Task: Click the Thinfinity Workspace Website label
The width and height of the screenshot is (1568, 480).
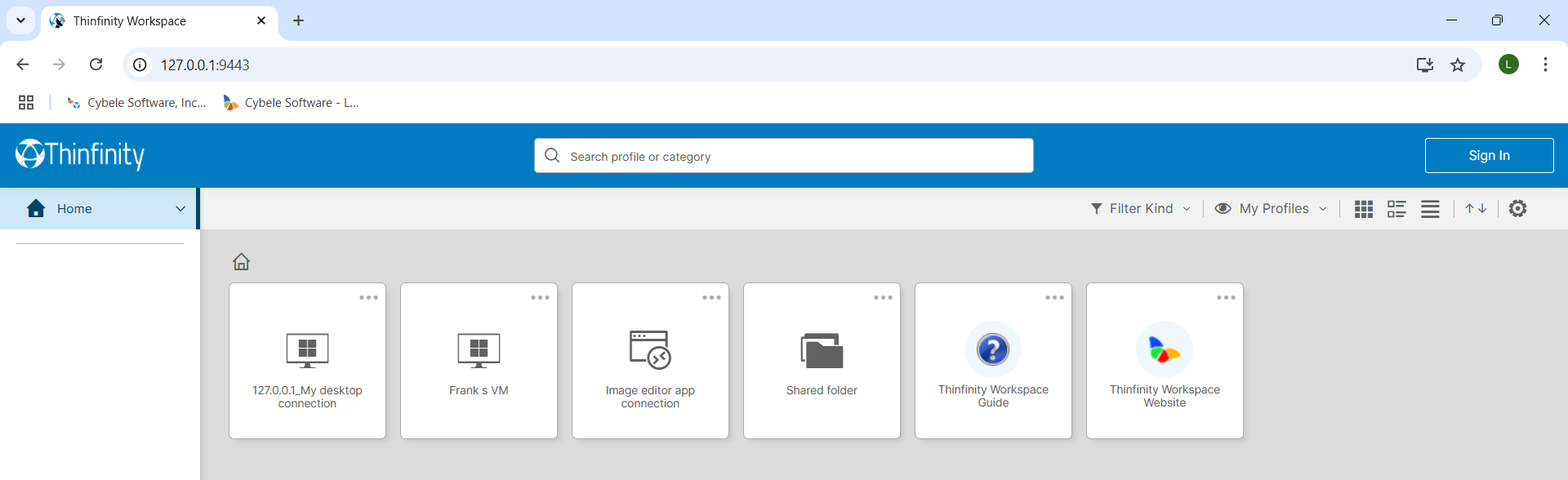Action: point(1165,396)
